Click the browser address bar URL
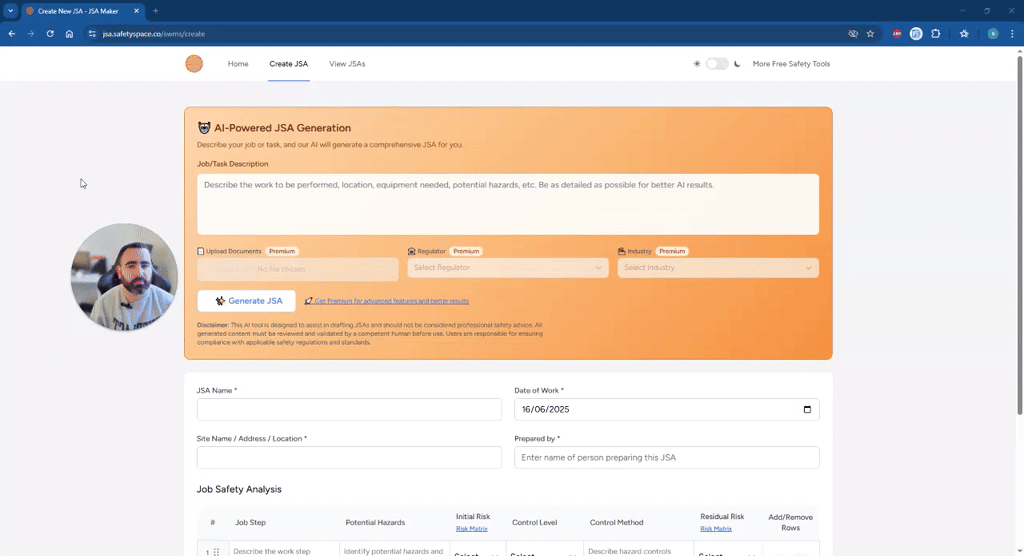 point(153,34)
